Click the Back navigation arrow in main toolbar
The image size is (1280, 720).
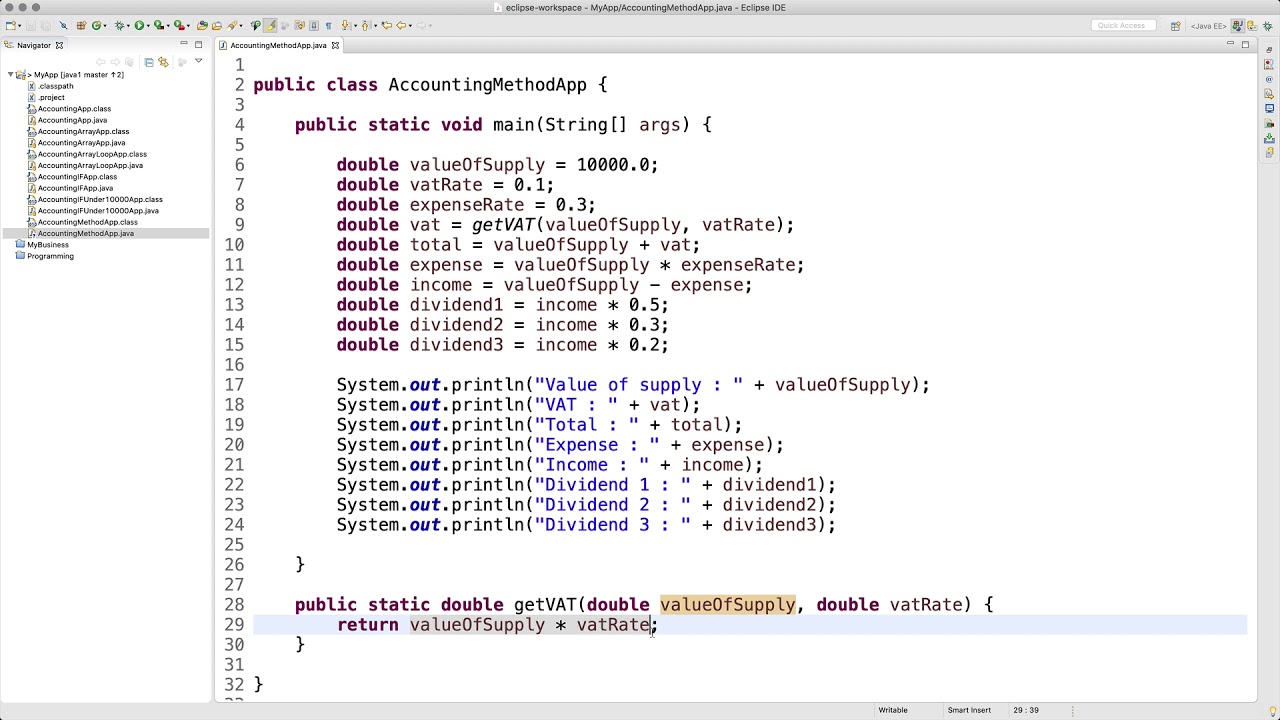point(401,25)
